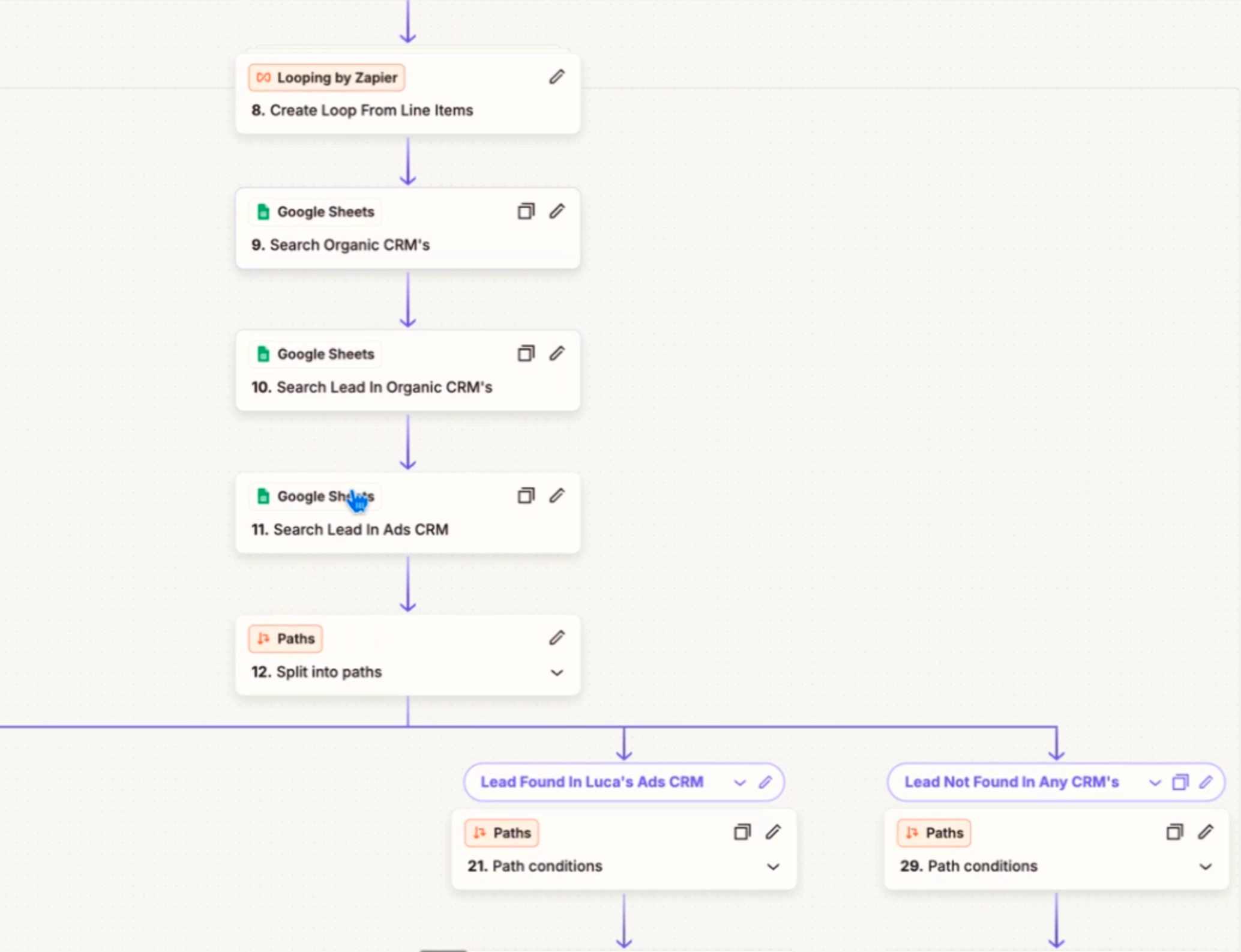
Task: Expand step 21 Path conditions chevron
Action: [773, 867]
